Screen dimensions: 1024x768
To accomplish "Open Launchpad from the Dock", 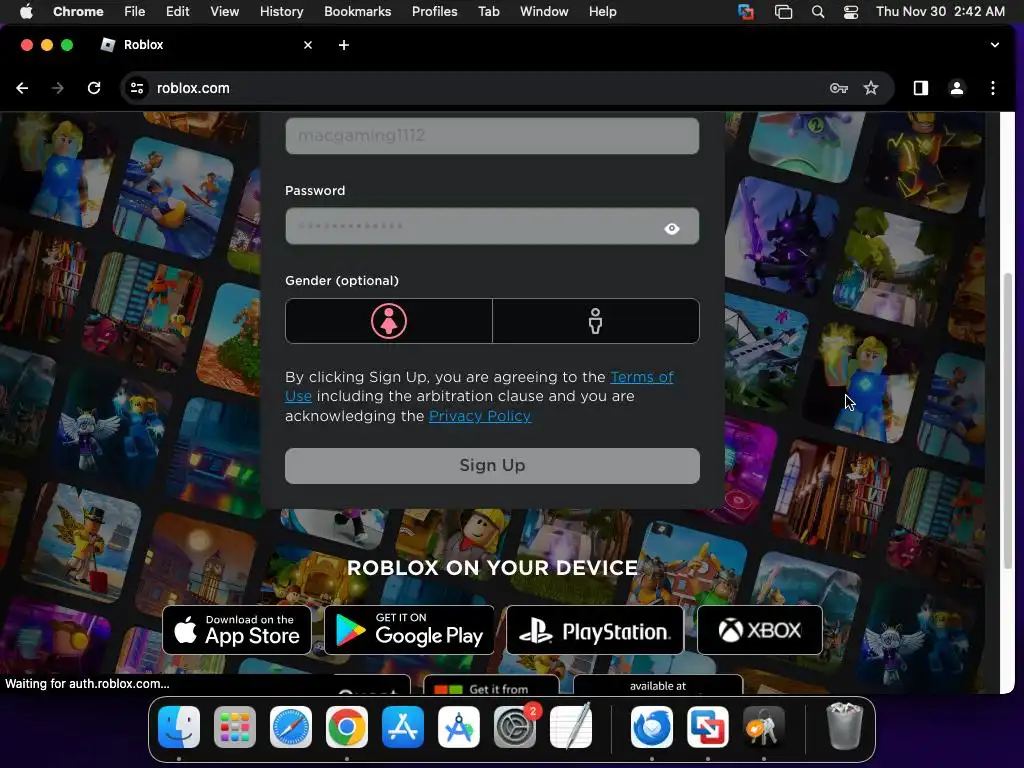I will 235,727.
